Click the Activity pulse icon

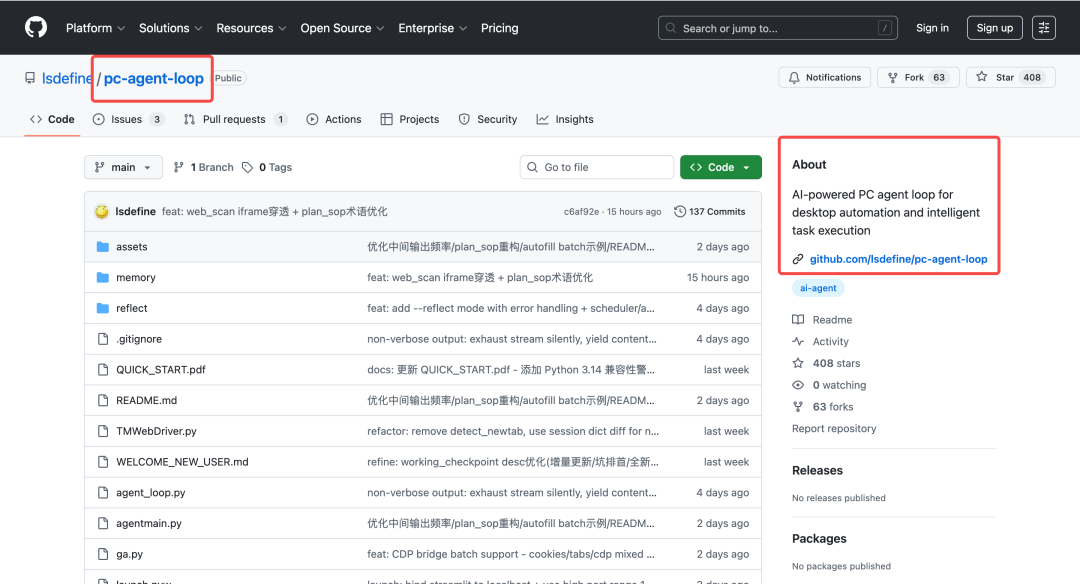[x=798, y=342]
